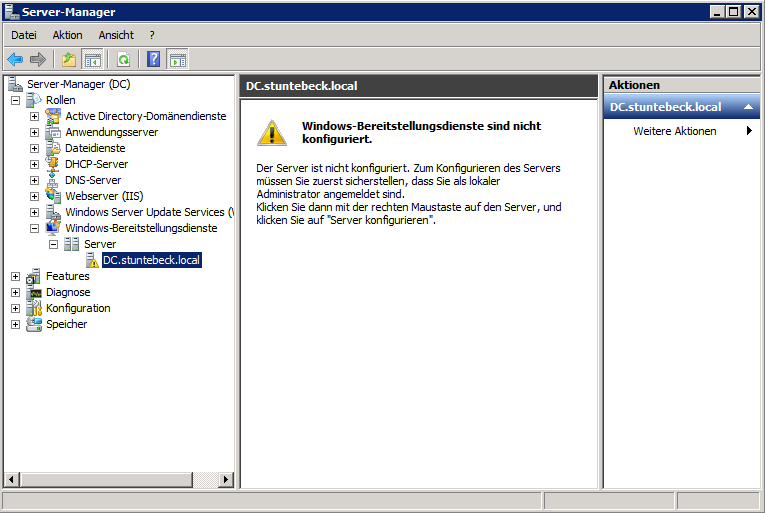
Task: Expand the Dateidienste node
Action: click(34, 148)
